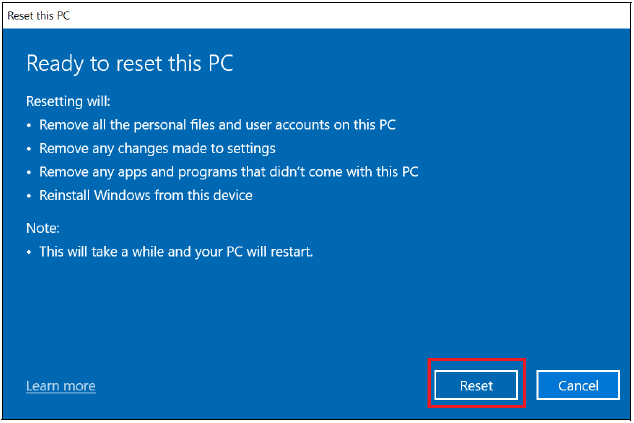Open the Learn more link
The width and height of the screenshot is (634, 423).
(61, 386)
